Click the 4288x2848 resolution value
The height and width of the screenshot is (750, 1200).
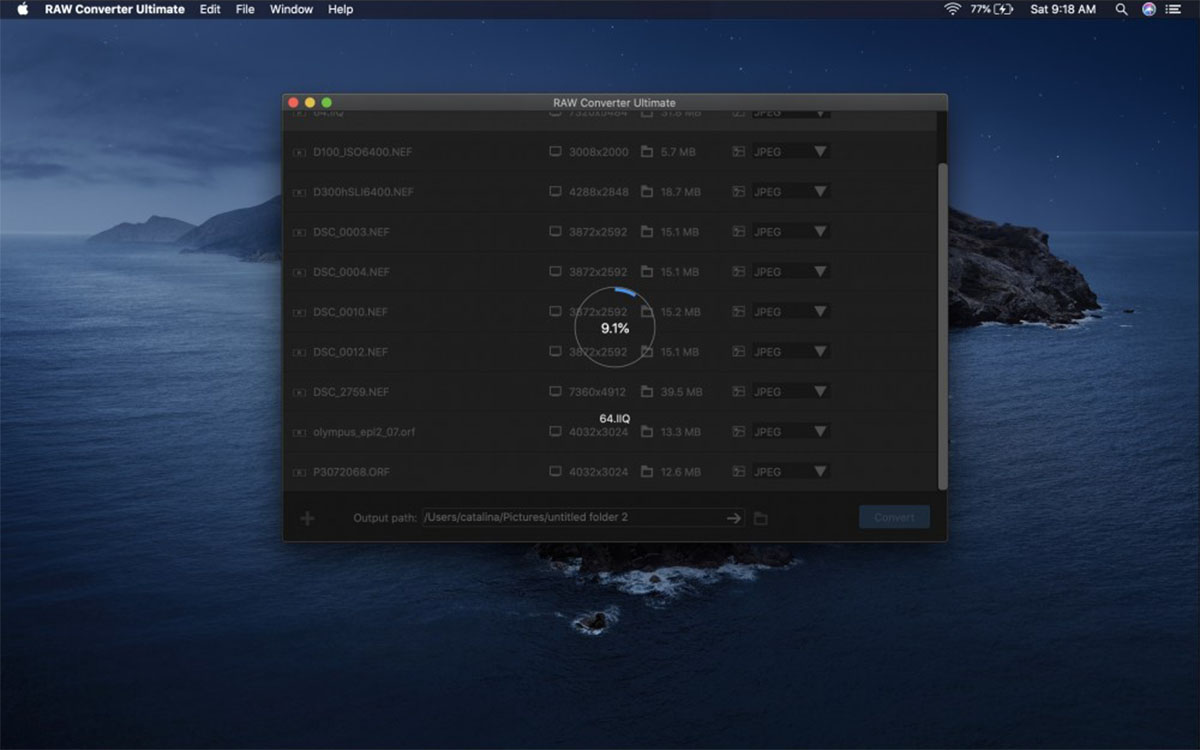pyautogui.click(x=598, y=192)
